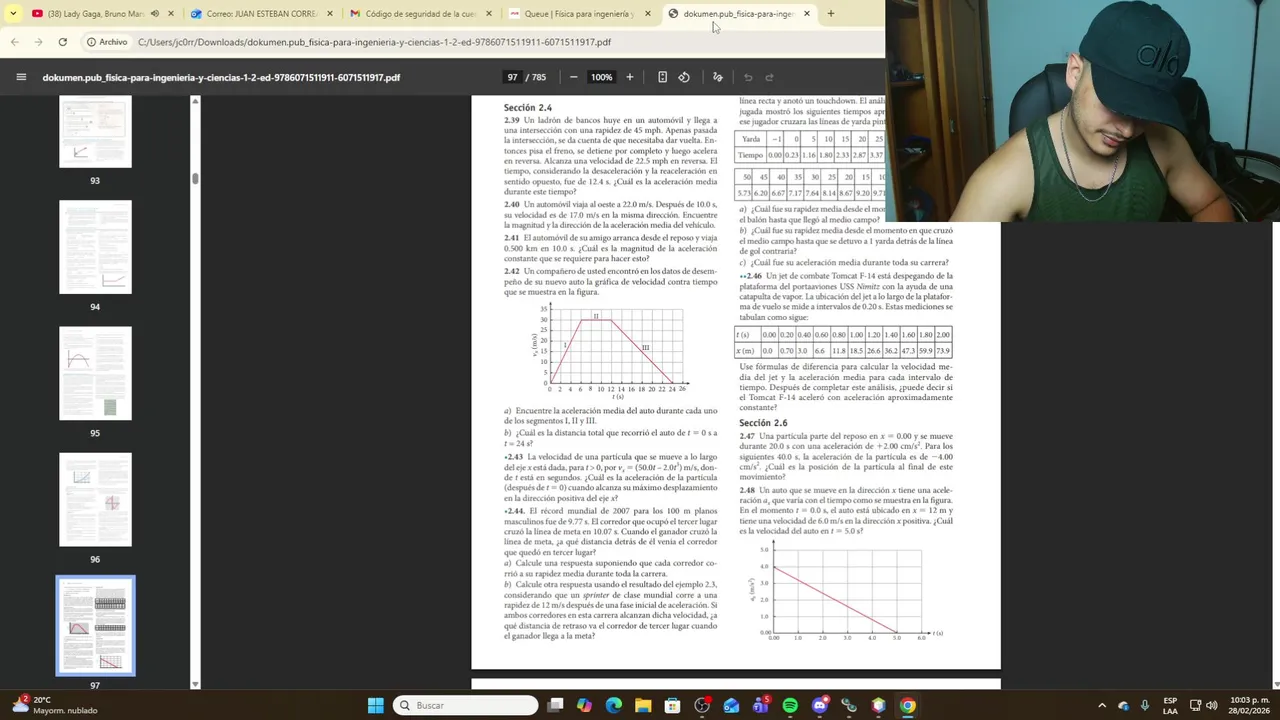The height and width of the screenshot is (720, 1280).
Task: Open Microsoft Edge from taskbar
Action: (x=613, y=705)
